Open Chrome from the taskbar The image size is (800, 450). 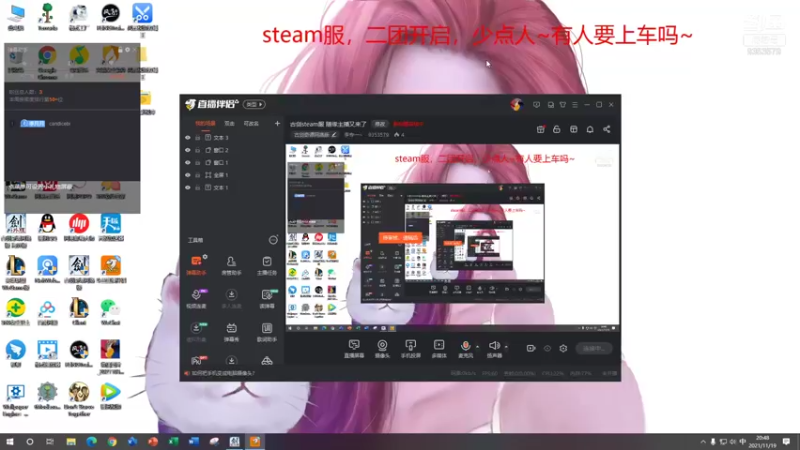click(112, 441)
